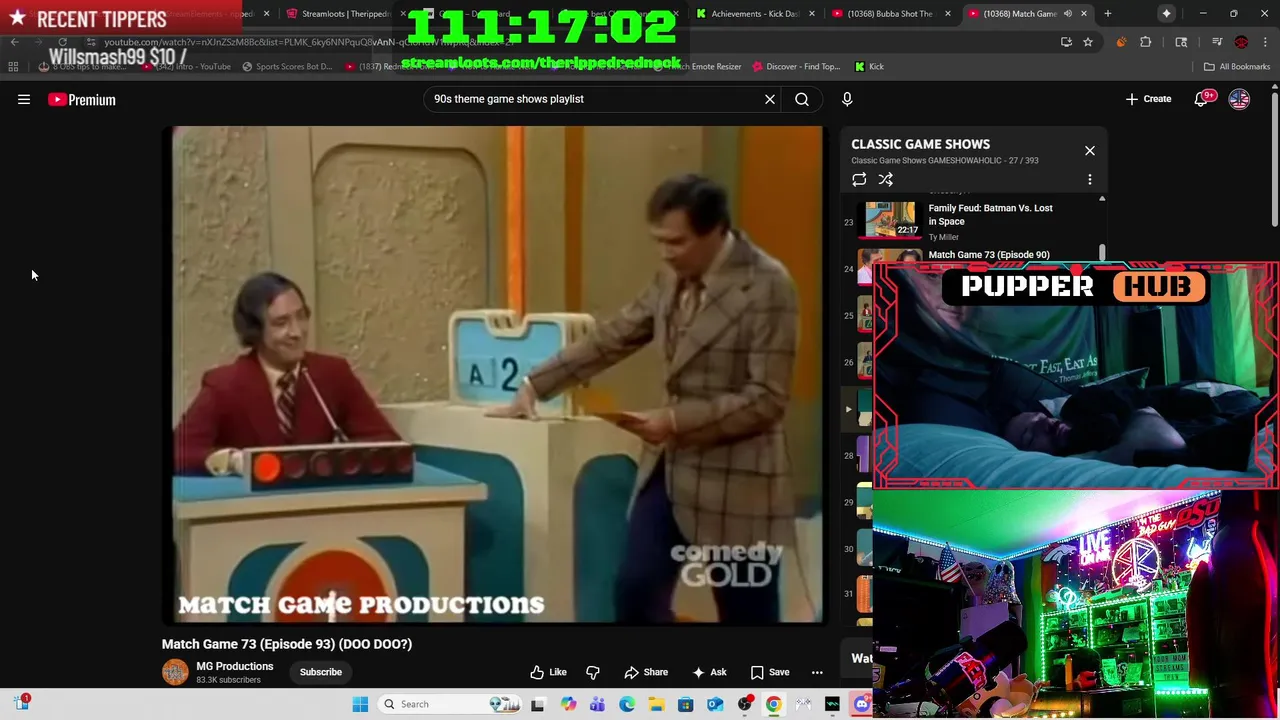This screenshot has height=720, width=1280.
Task: Open more video actions ellipsis
Action: tap(817, 672)
